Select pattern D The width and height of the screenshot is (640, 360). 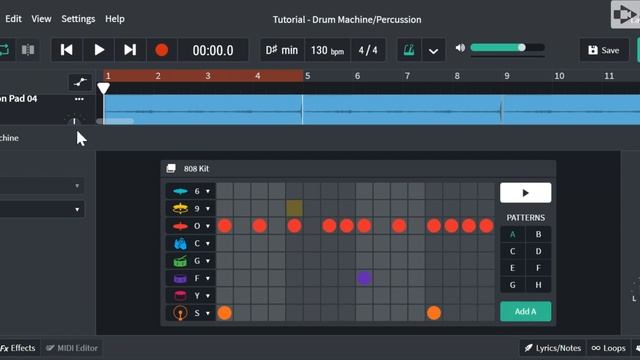click(538, 251)
